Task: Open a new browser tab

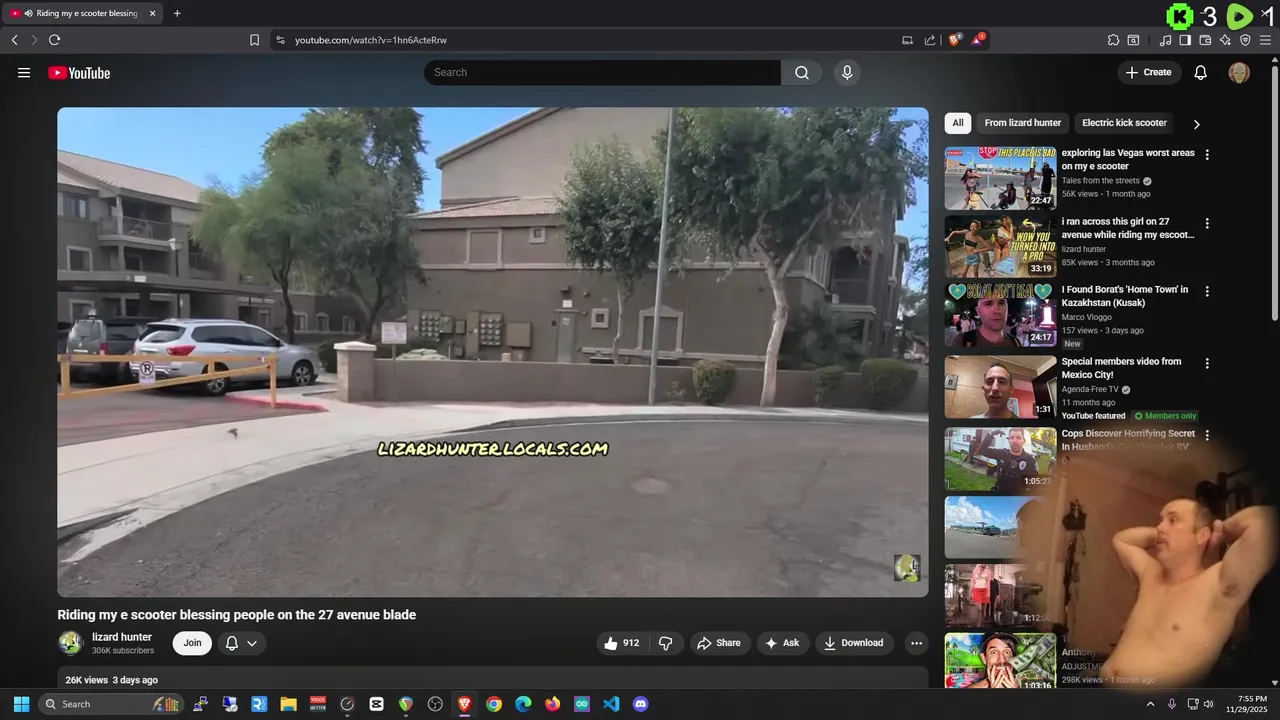Action: (x=177, y=13)
